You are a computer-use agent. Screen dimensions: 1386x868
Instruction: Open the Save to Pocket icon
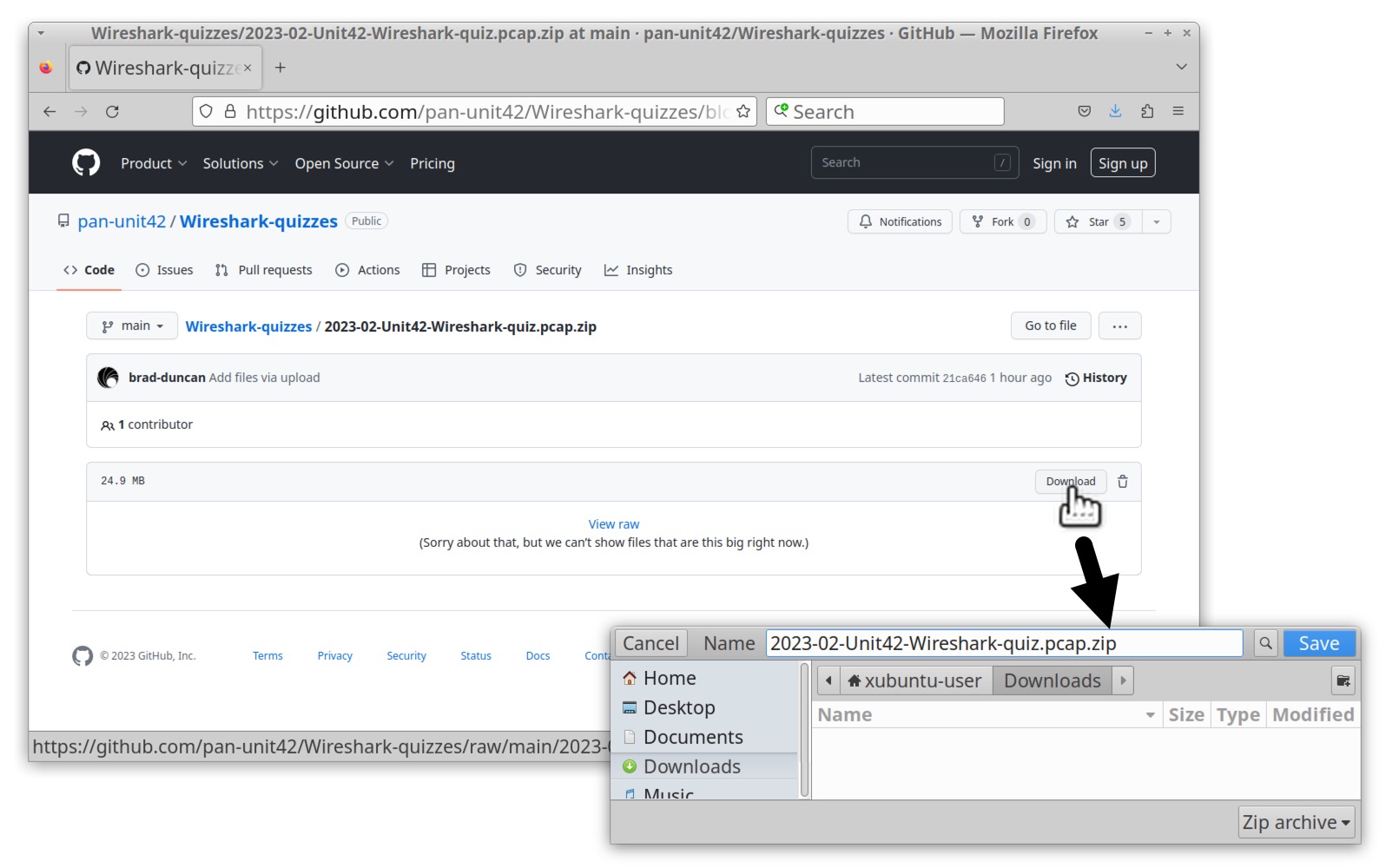[1084, 111]
